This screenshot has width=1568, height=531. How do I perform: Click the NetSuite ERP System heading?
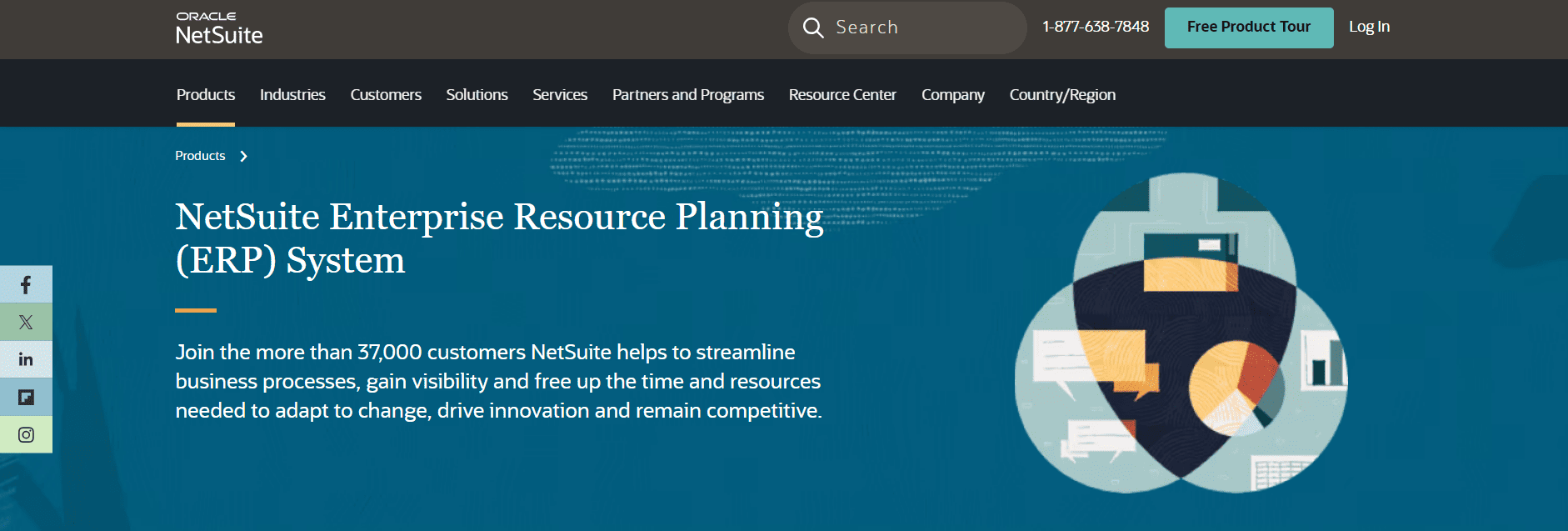pos(499,238)
